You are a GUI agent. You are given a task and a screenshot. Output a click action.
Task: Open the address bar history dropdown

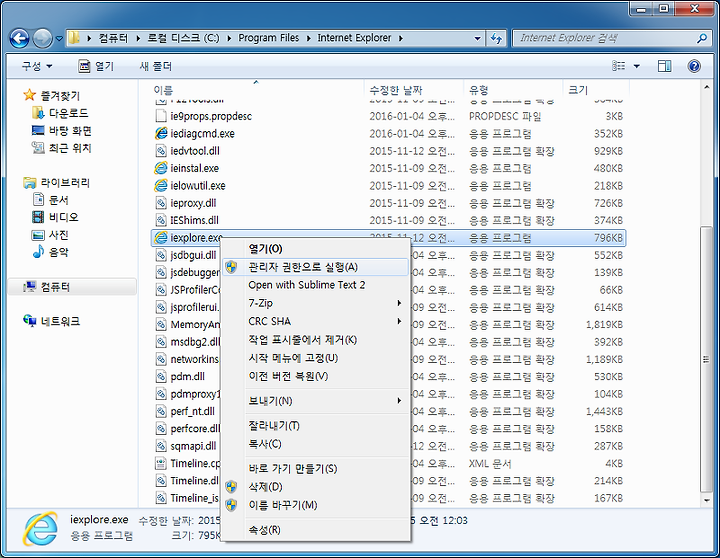tap(478, 39)
